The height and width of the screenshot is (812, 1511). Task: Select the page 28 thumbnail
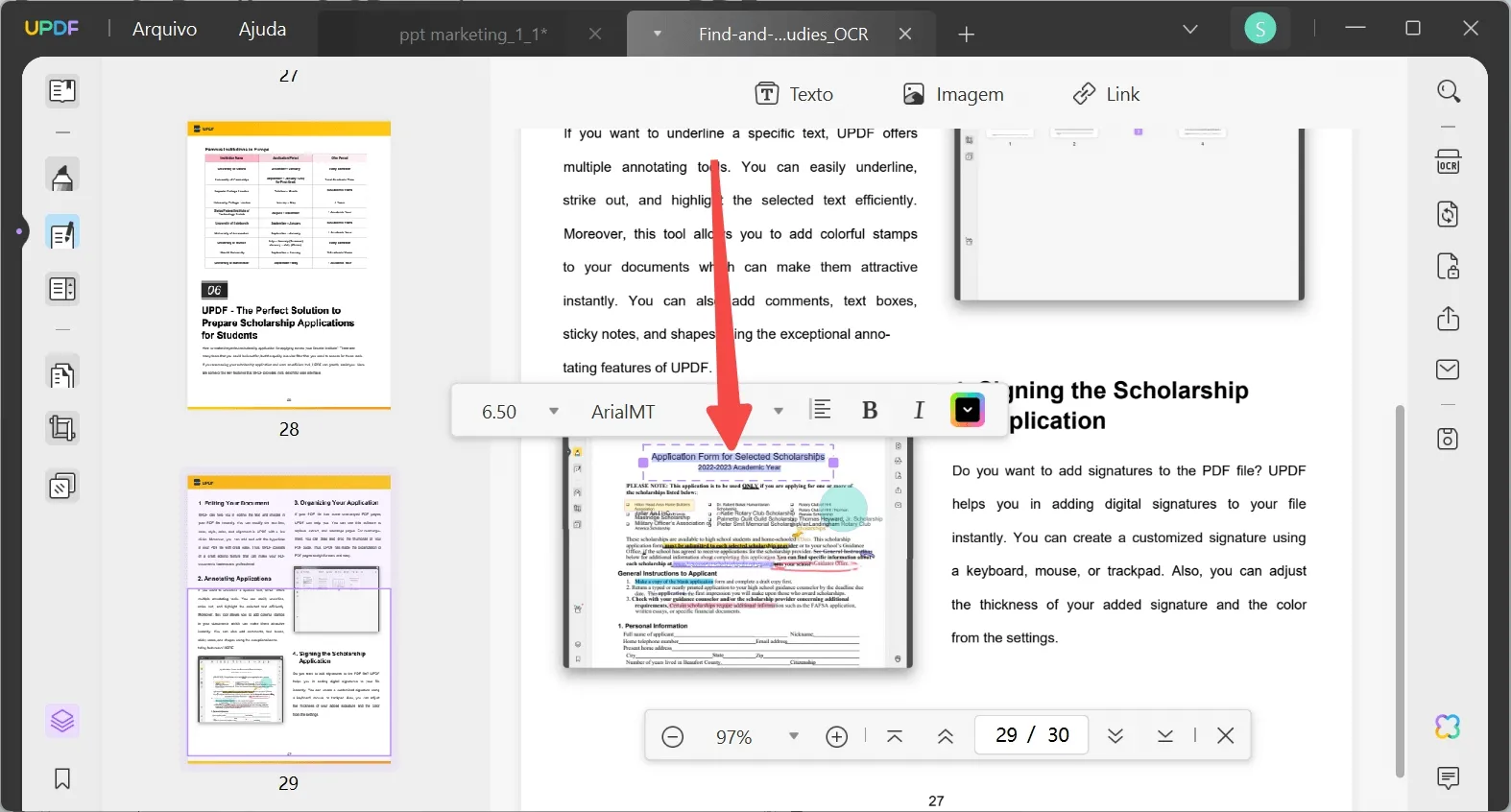289,265
